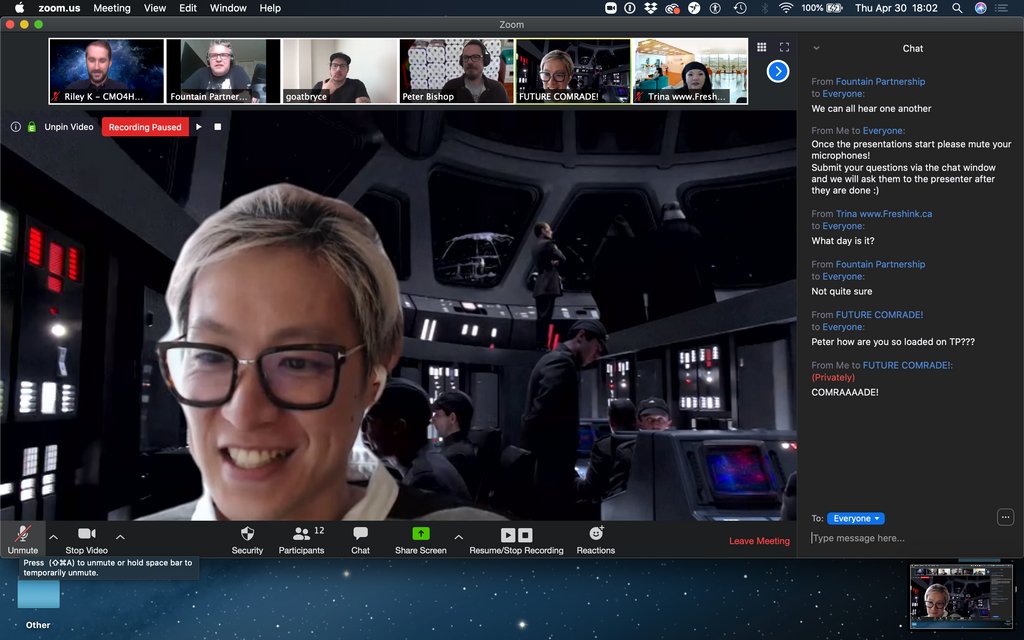Expand video options arrow next to Stop Video
The width and height of the screenshot is (1024, 640).
[x=120, y=537]
